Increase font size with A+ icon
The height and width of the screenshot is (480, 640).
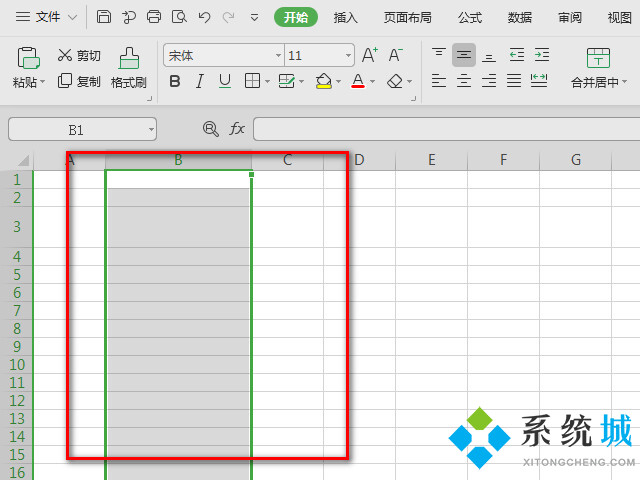click(370, 55)
